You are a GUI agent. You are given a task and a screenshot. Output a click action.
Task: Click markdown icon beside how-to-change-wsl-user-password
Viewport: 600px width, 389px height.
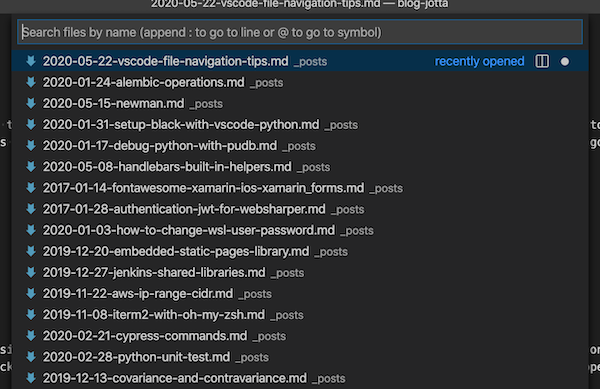click(31, 230)
